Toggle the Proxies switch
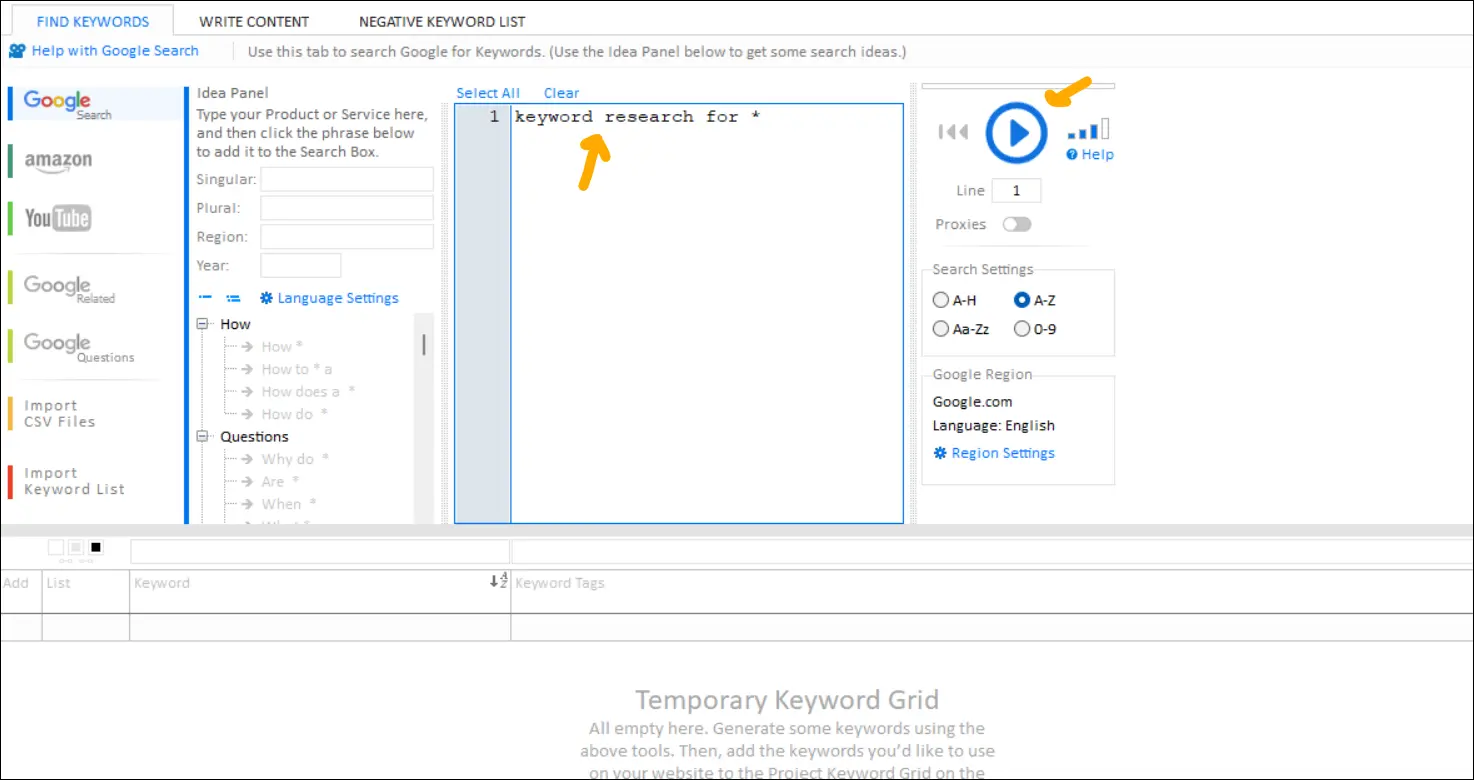This screenshot has width=1474, height=780. (1017, 224)
